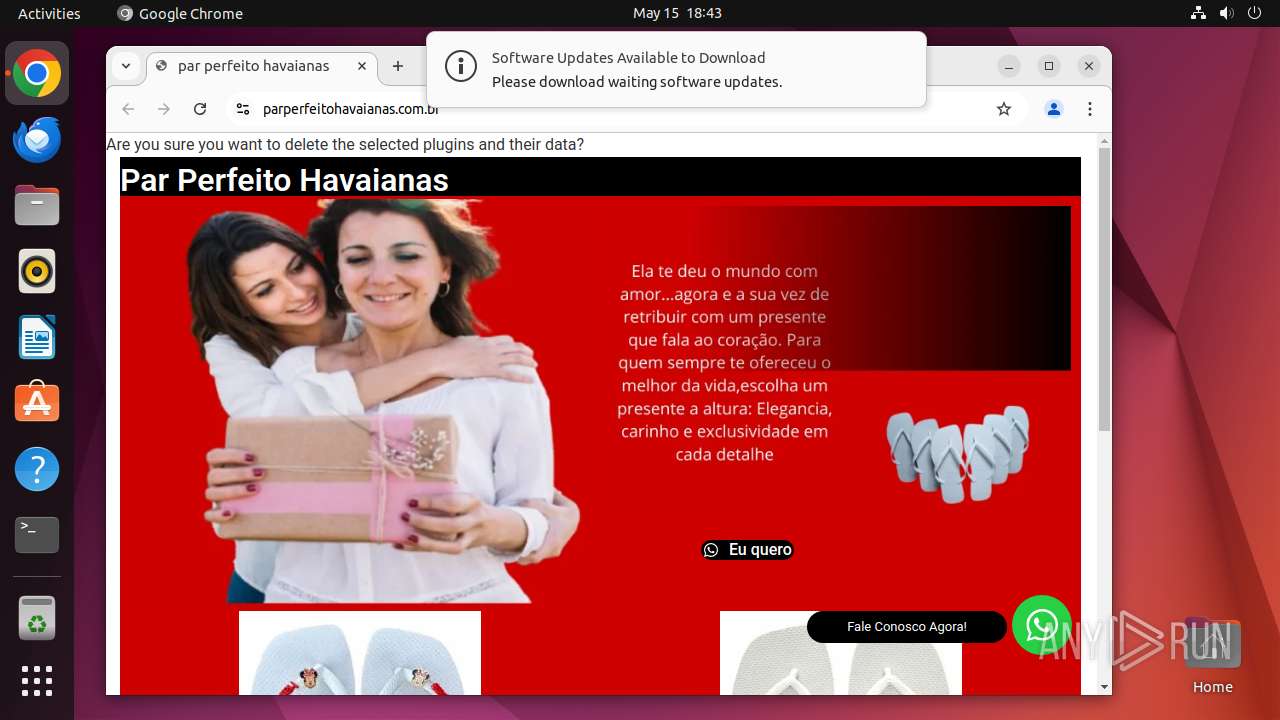Click the notification info icon
Screen dimensions: 1280x720
pos(460,67)
